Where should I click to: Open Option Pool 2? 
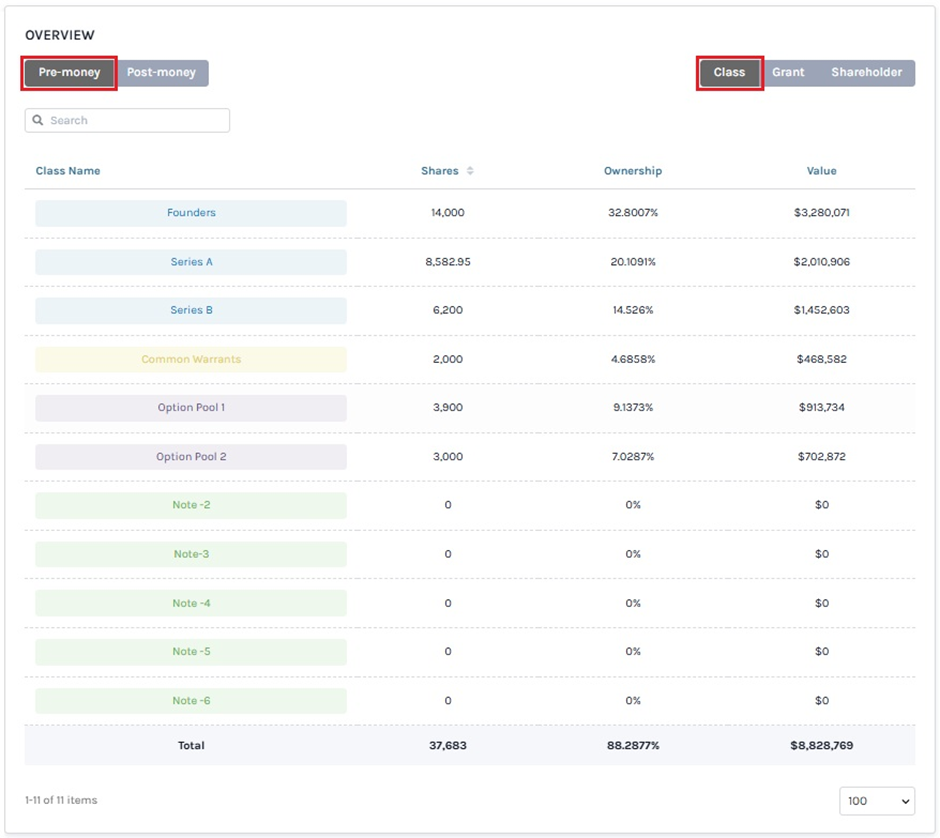pyautogui.click(x=191, y=457)
